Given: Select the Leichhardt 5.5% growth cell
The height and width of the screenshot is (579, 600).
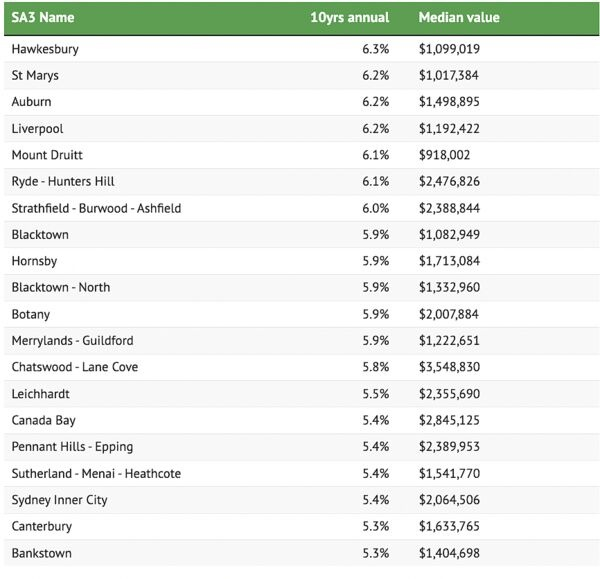Looking at the screenshot, I should [376, 394].
